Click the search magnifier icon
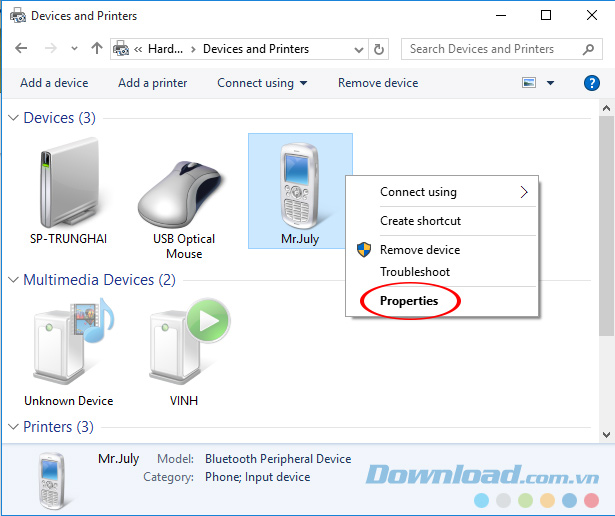 click(x=588, y=49)
